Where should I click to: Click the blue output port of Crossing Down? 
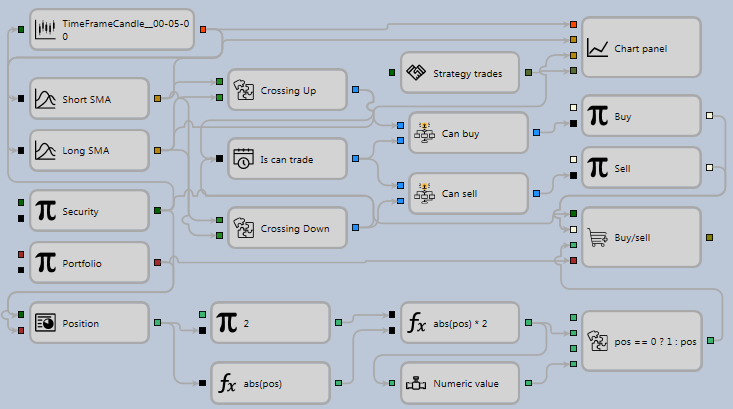pyautogui.click(x=356, y=228)
